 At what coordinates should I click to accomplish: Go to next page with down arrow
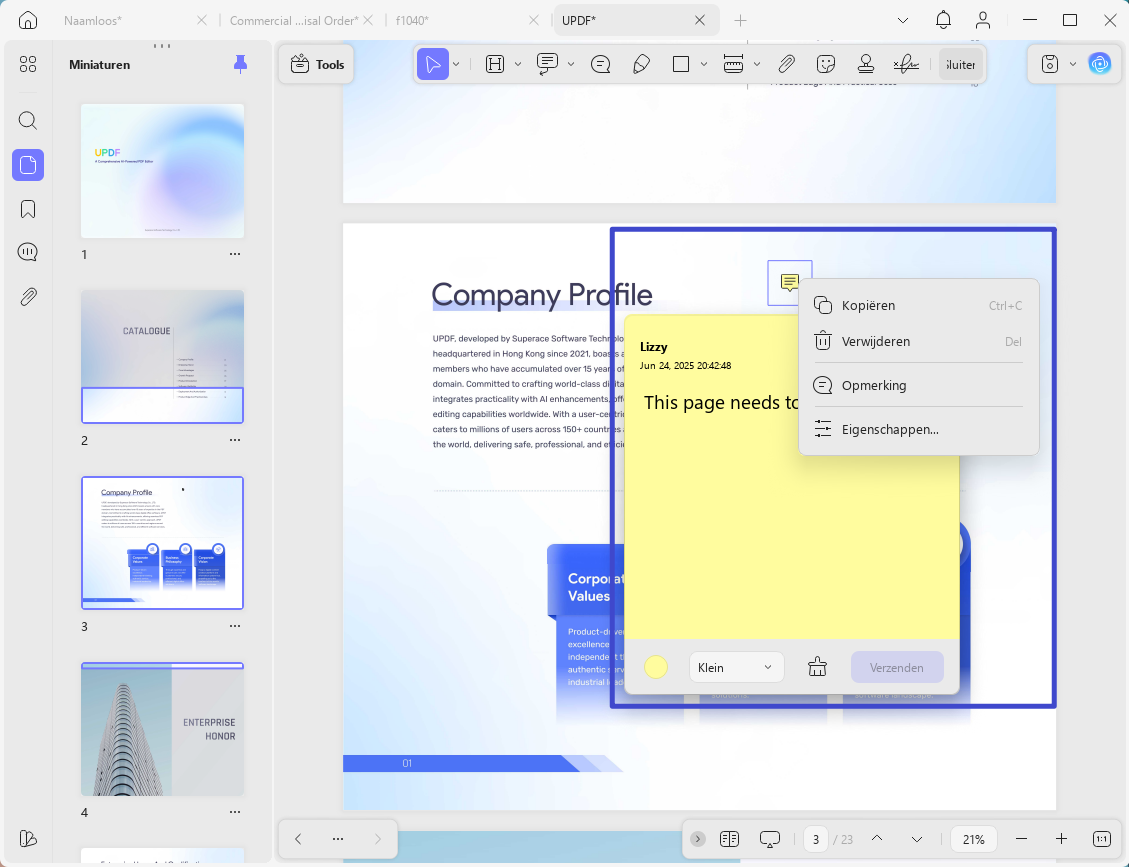point(917,839)
